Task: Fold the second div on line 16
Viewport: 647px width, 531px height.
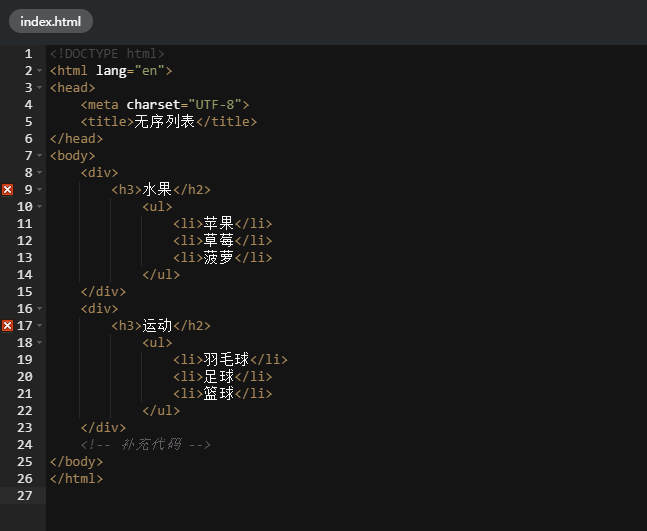Action: click(40, 309)
